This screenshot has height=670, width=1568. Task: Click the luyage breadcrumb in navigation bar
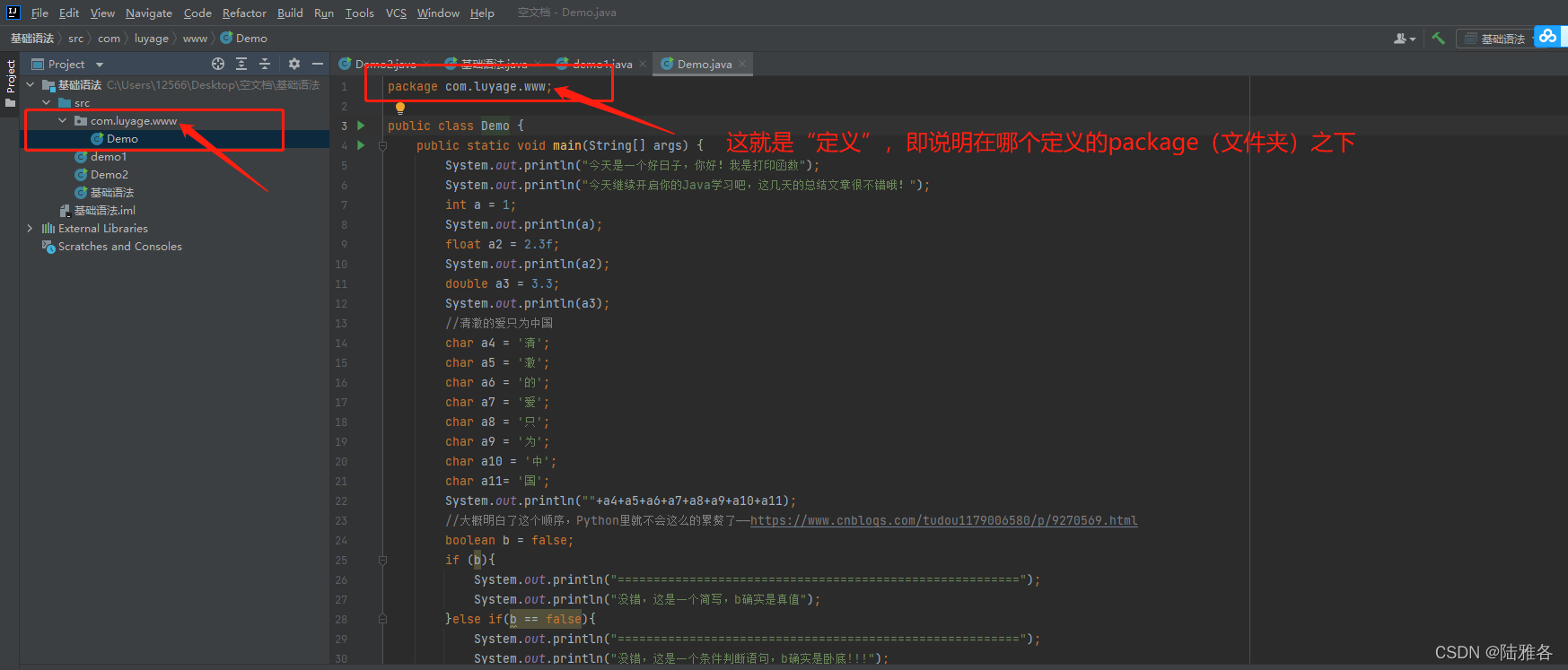[x=152, y=39]
